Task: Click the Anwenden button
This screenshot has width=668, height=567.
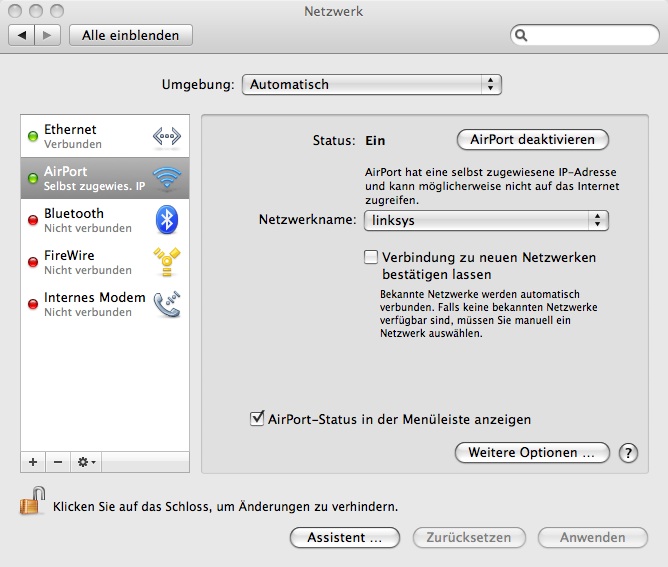Action: (593, 538)
